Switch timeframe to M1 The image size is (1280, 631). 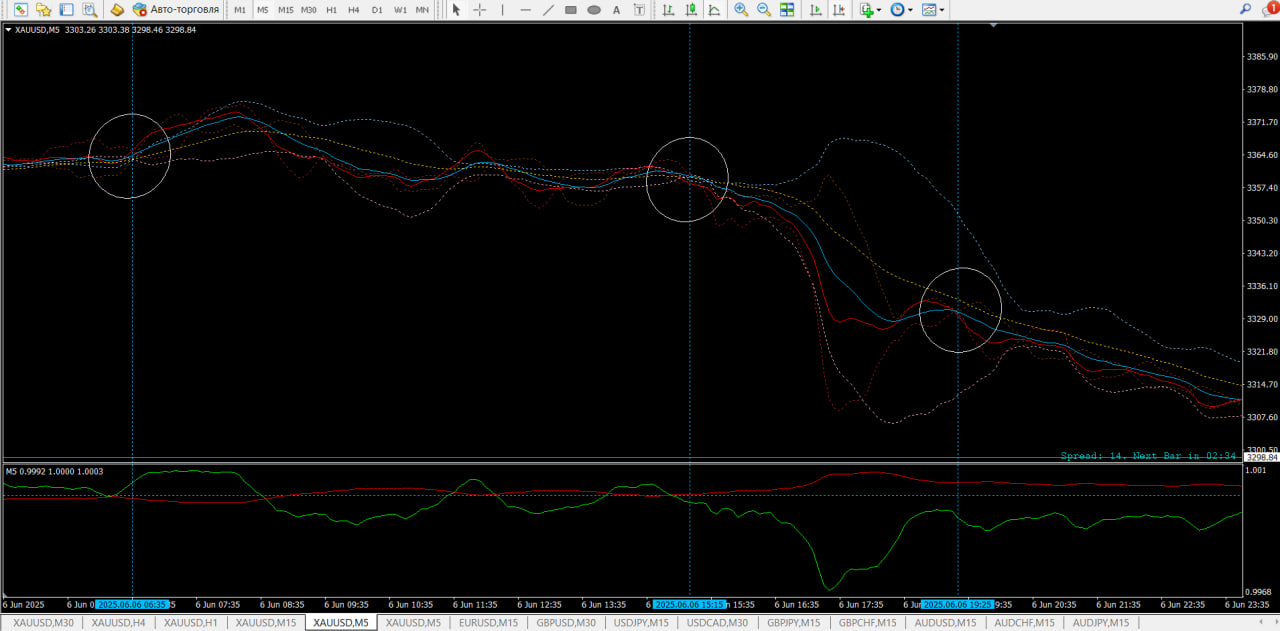pyautogui.click(x=240, y=10)
